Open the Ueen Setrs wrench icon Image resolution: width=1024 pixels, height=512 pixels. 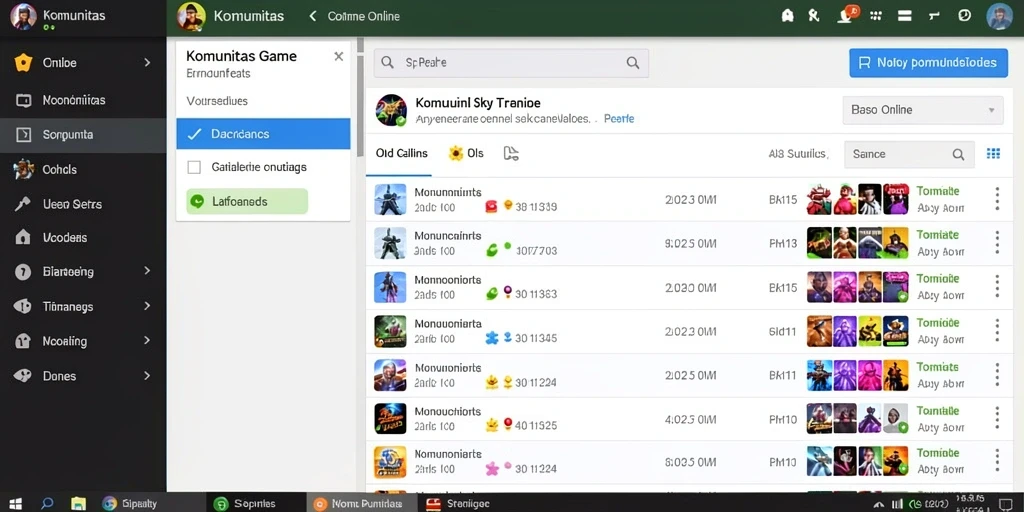(x=23, y=204)
